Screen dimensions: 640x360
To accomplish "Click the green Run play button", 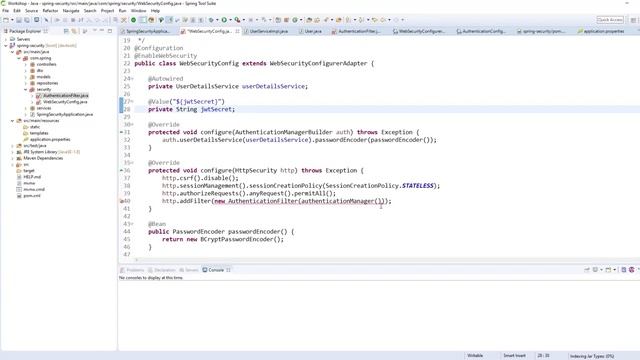I will click(x=224, y=20).
